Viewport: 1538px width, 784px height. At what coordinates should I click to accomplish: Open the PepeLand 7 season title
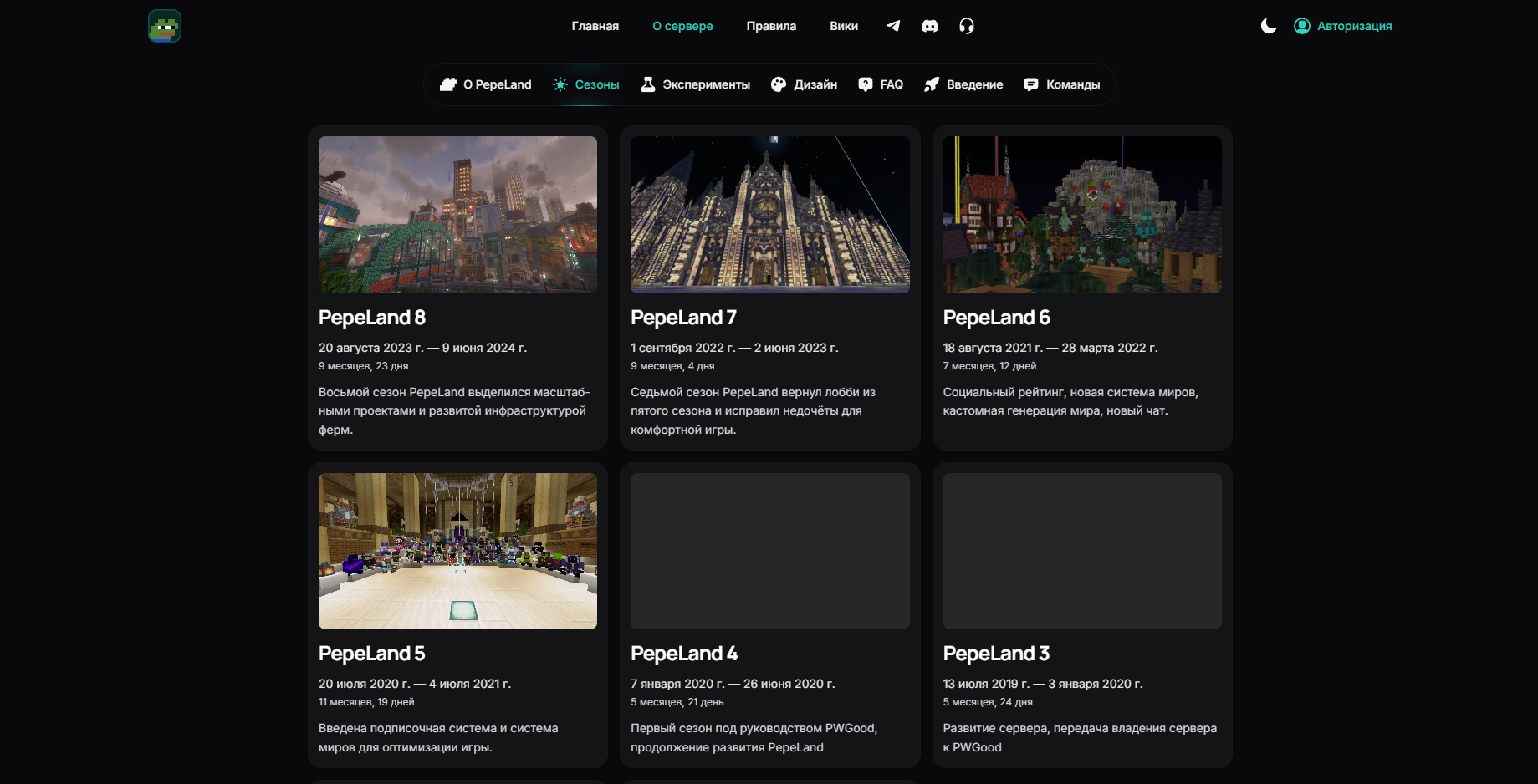pyautogui.click(x=684, y=318)
